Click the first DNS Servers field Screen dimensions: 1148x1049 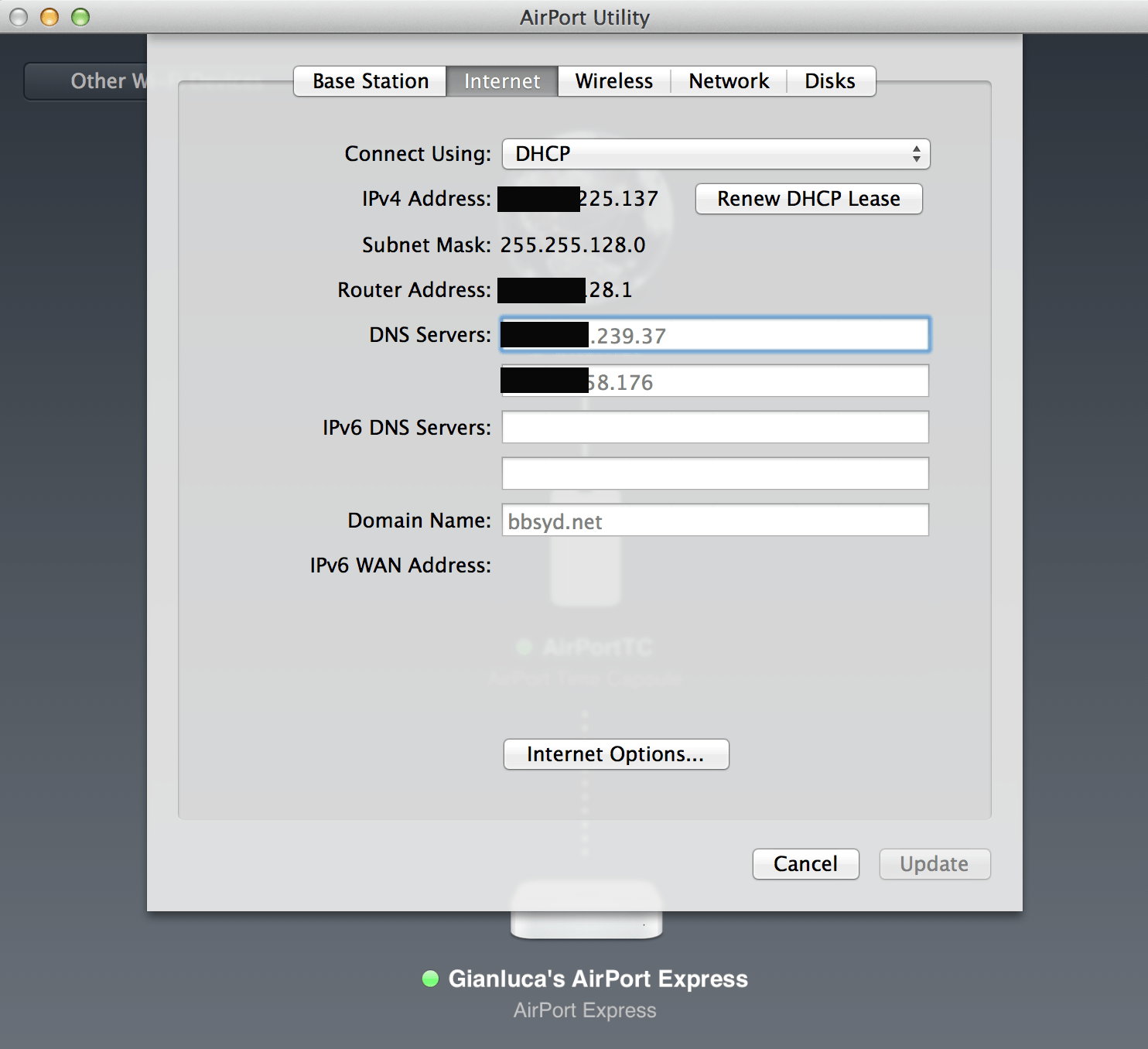click(x=715, y=334)
